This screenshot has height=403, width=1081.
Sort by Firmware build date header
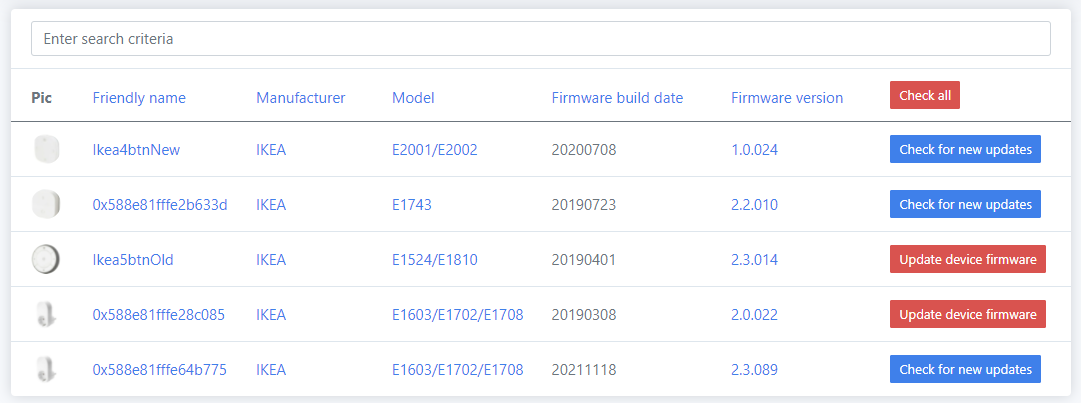click(x=617, y=98)
